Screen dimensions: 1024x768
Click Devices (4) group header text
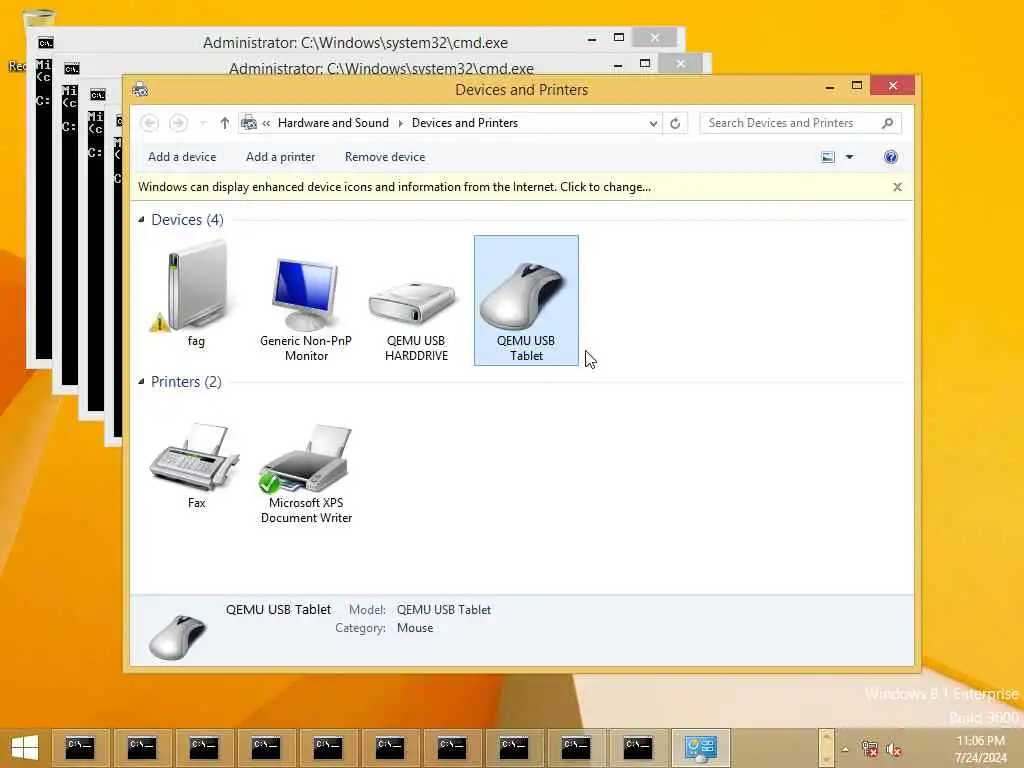point(187,220)
